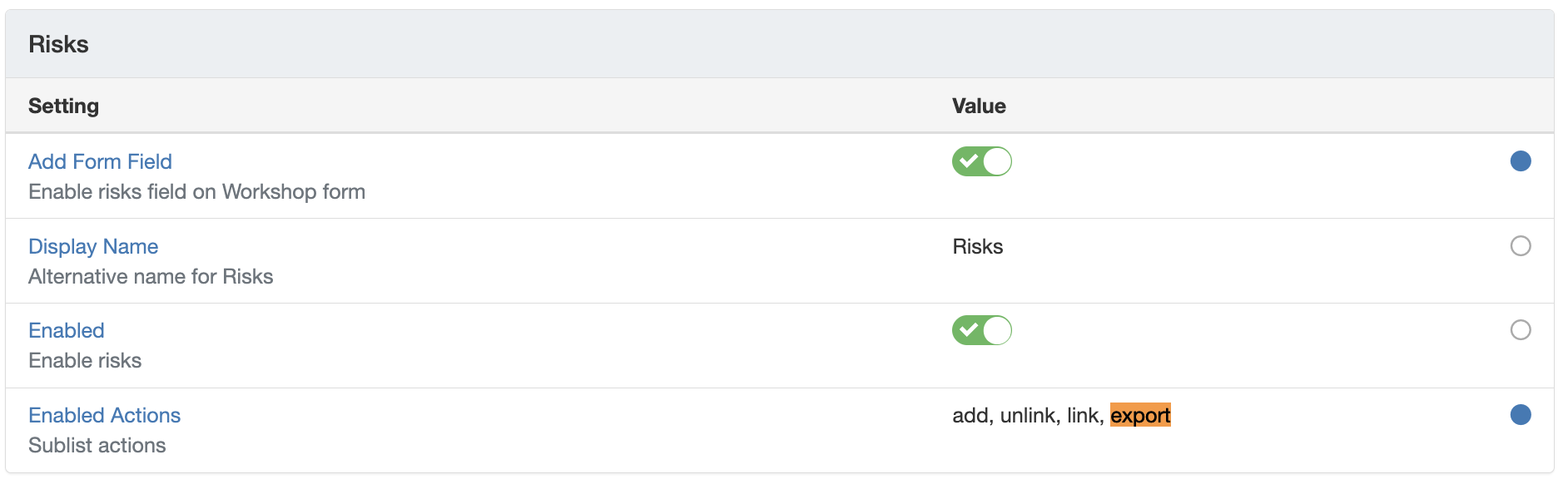The height and width of the screenshot is (489, 1568).
Task: Click the 'Alternative name for Risks' description
Action: pyautogui.click(x=151, y=276)
